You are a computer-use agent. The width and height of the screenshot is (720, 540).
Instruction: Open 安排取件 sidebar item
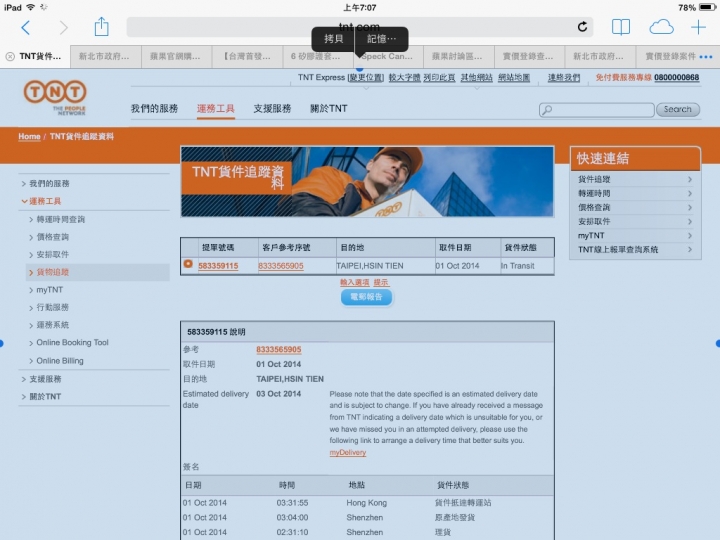coord(53,254)
